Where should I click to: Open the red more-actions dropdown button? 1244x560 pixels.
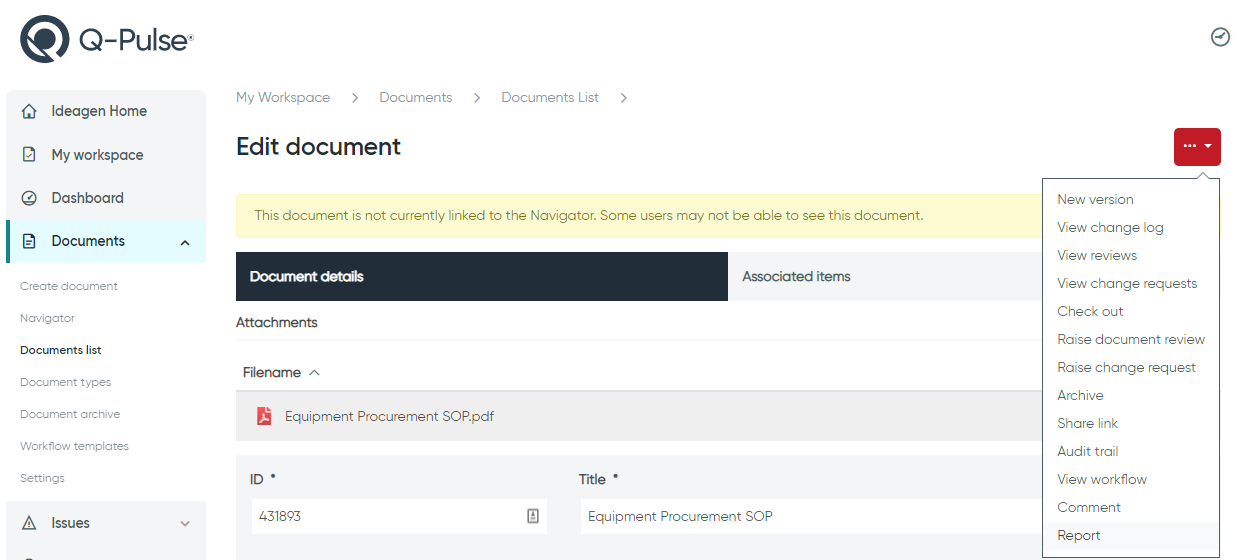pyautogui.click(x=1197, y=146)
